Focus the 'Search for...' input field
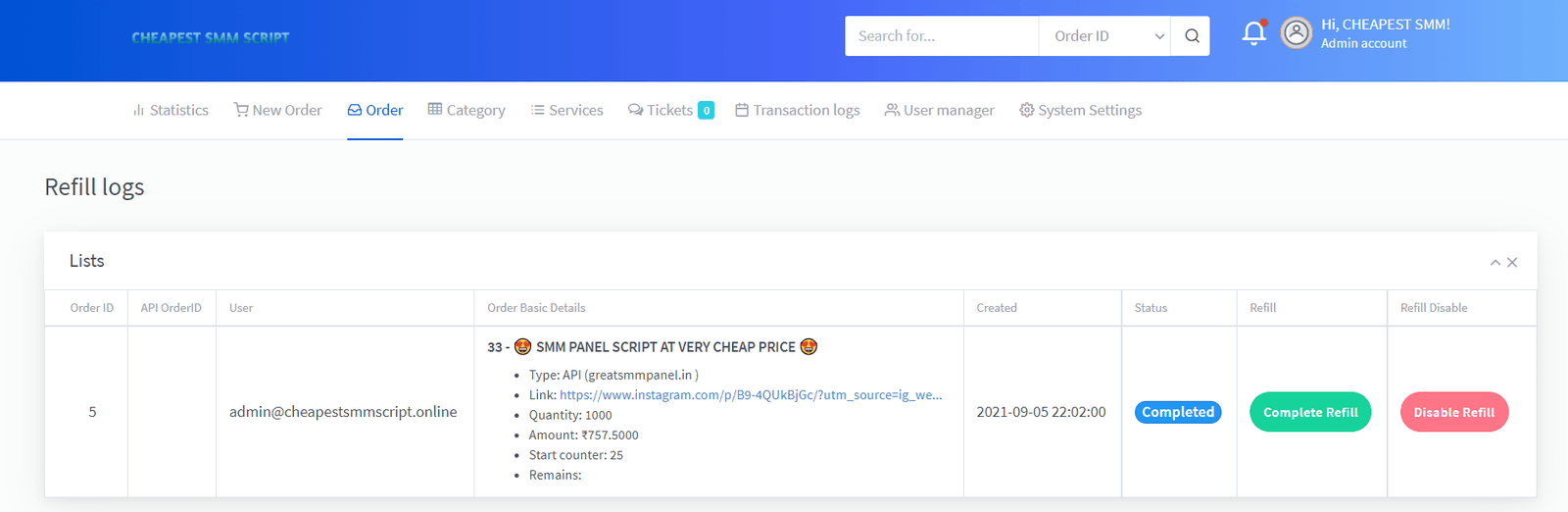Image resolution: width=1568 pixels, height=512 pixels. [x=941, y=36]
